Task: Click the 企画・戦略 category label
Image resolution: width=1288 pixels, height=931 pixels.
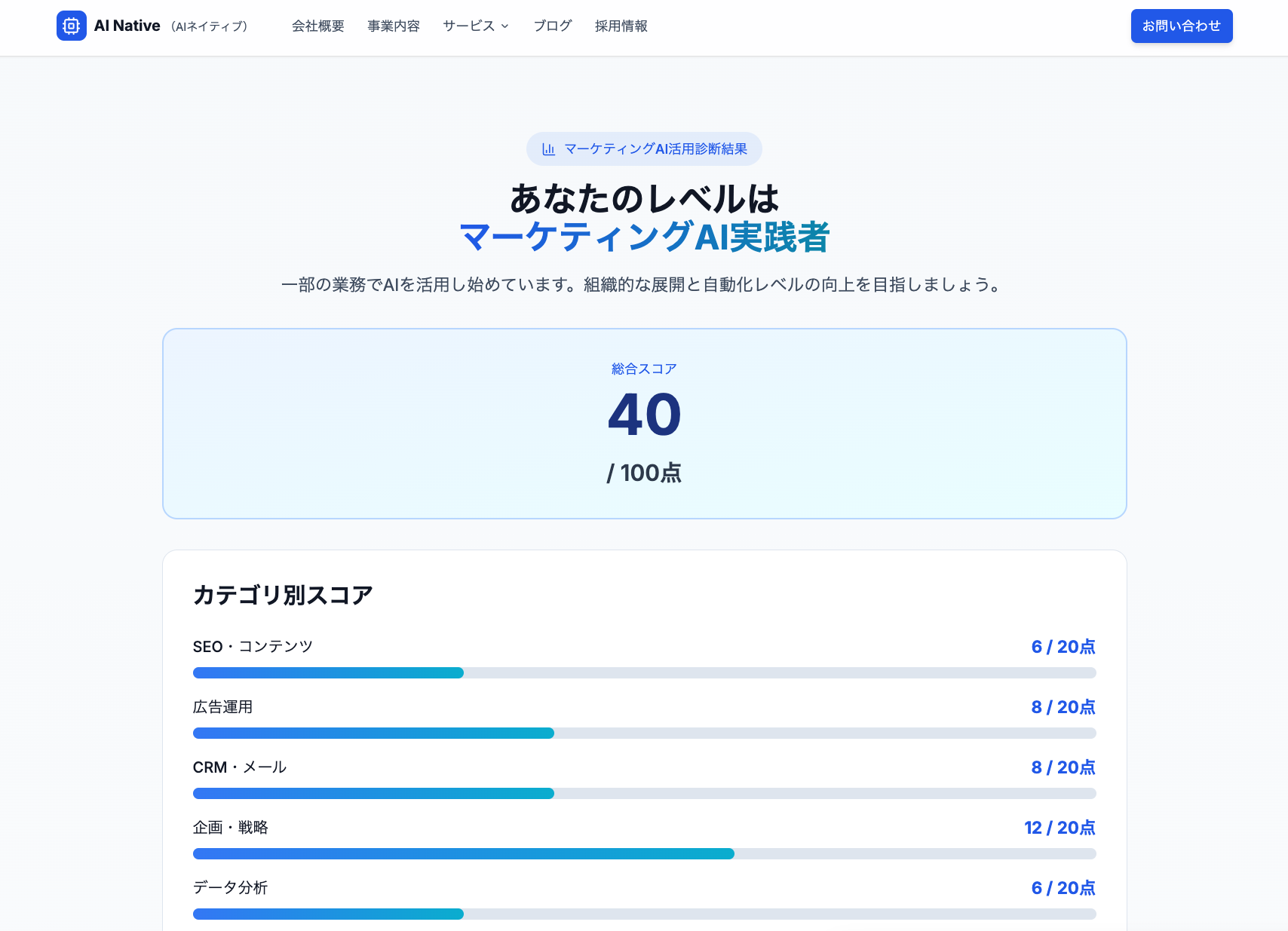Action: tap(232, 827)
